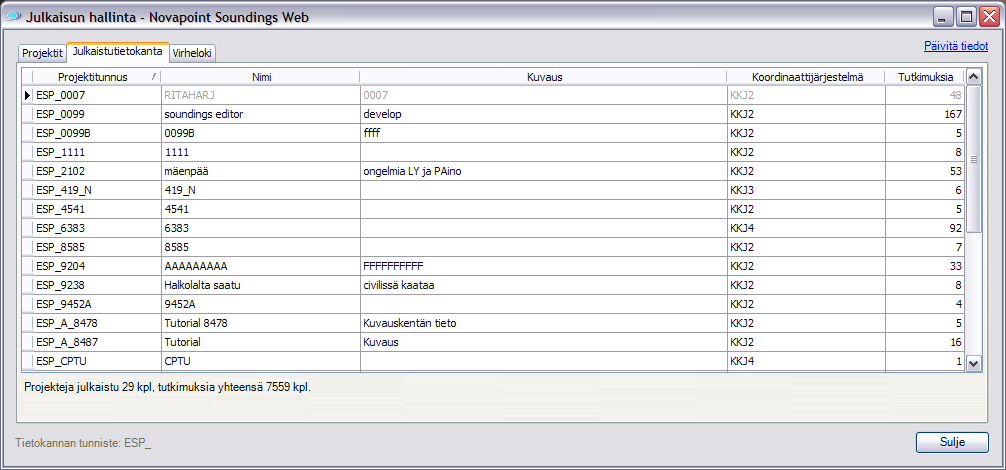Minimize the Julkaisun hallinta window
This screenshot has width=1006, height=470.
click(943, 18)
